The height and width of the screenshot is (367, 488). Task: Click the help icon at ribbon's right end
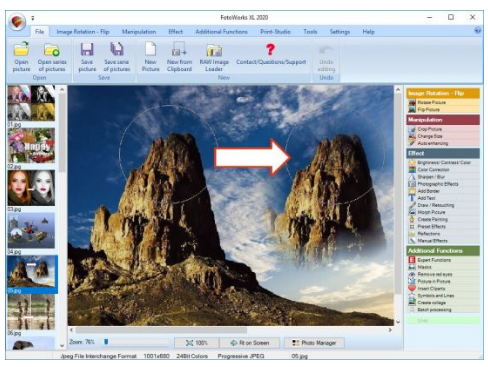[478, 31]
